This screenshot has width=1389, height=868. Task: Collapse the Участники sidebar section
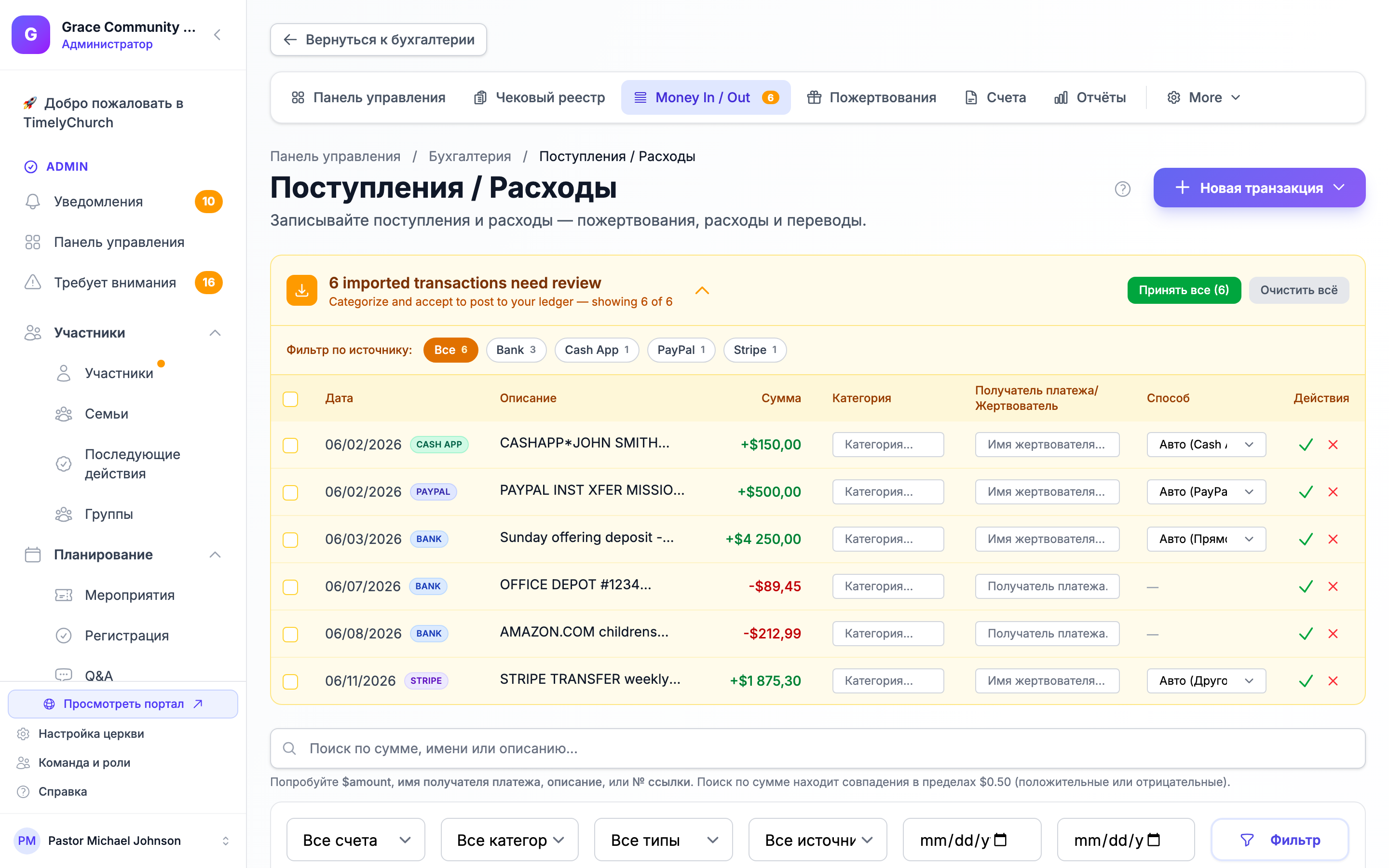point(215,333)
